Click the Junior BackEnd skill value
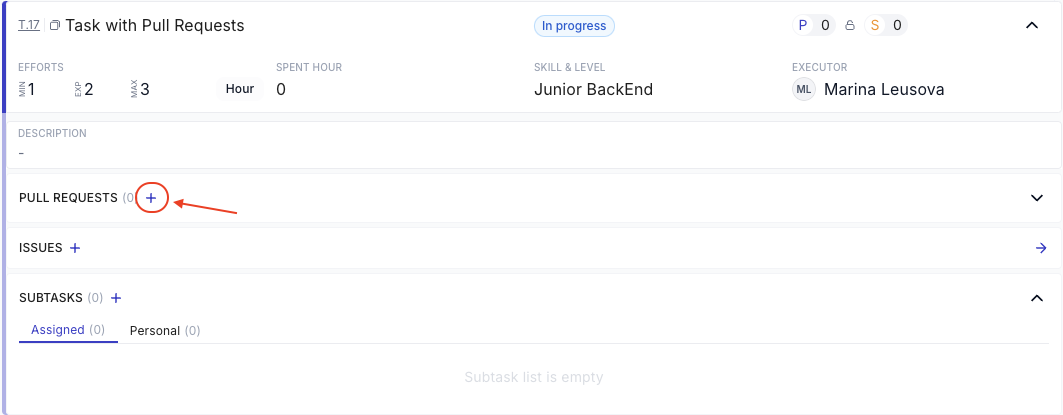 (593, 90)
